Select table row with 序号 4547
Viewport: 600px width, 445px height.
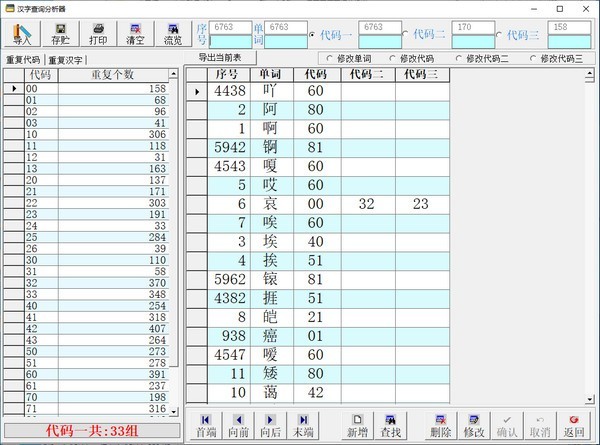coord(318,355)
